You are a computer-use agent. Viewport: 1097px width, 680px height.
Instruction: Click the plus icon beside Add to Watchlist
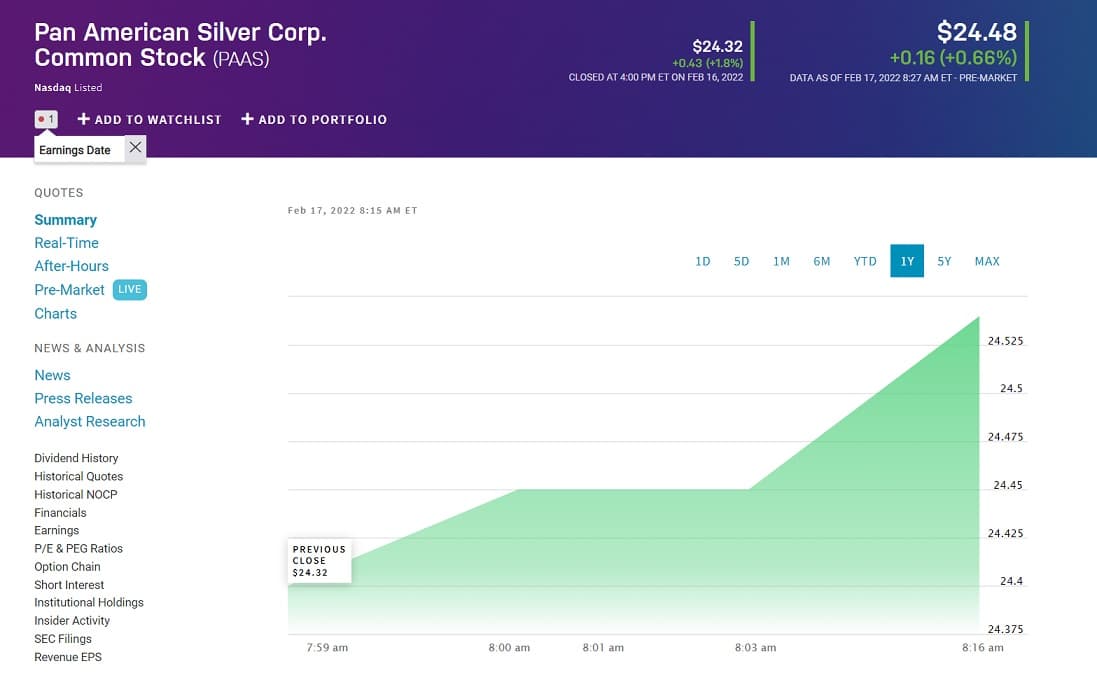[x=83, y=119]
